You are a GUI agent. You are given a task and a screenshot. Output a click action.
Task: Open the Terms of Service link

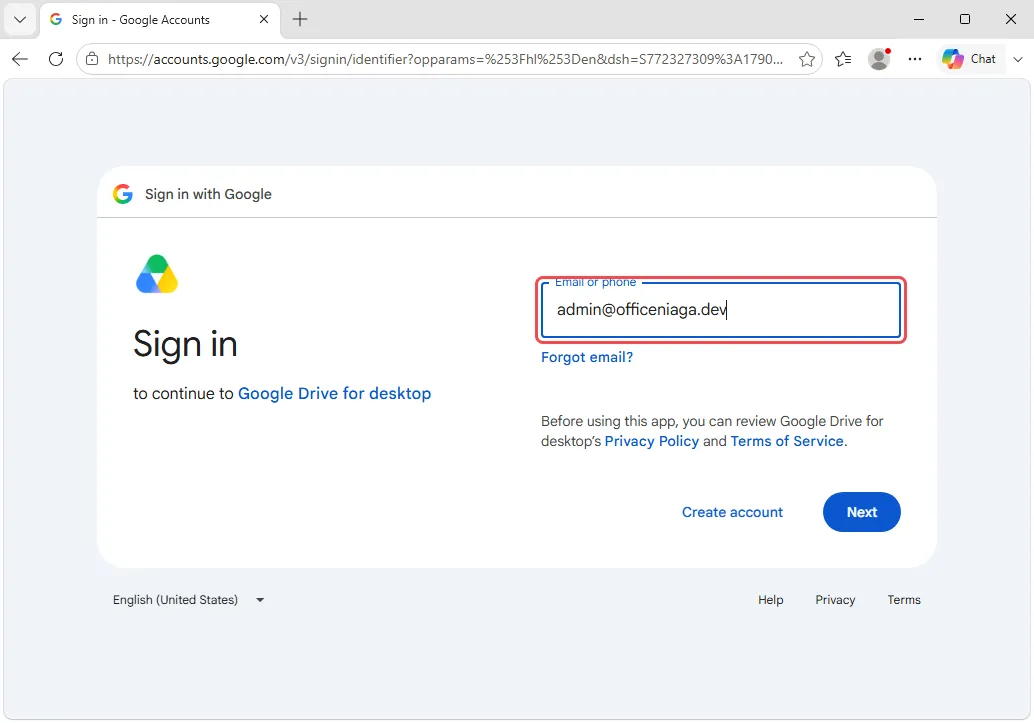coord(787,441)
